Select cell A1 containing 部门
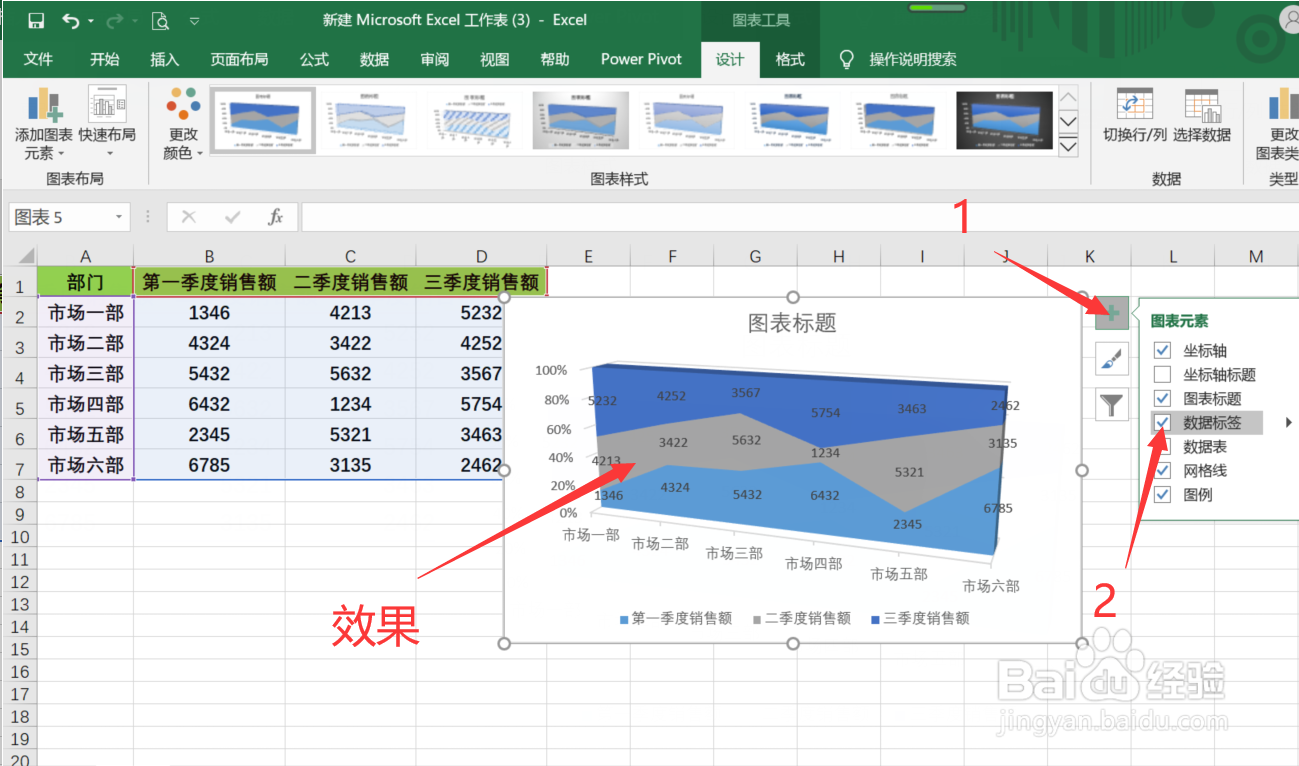 [x=85, y=281]
